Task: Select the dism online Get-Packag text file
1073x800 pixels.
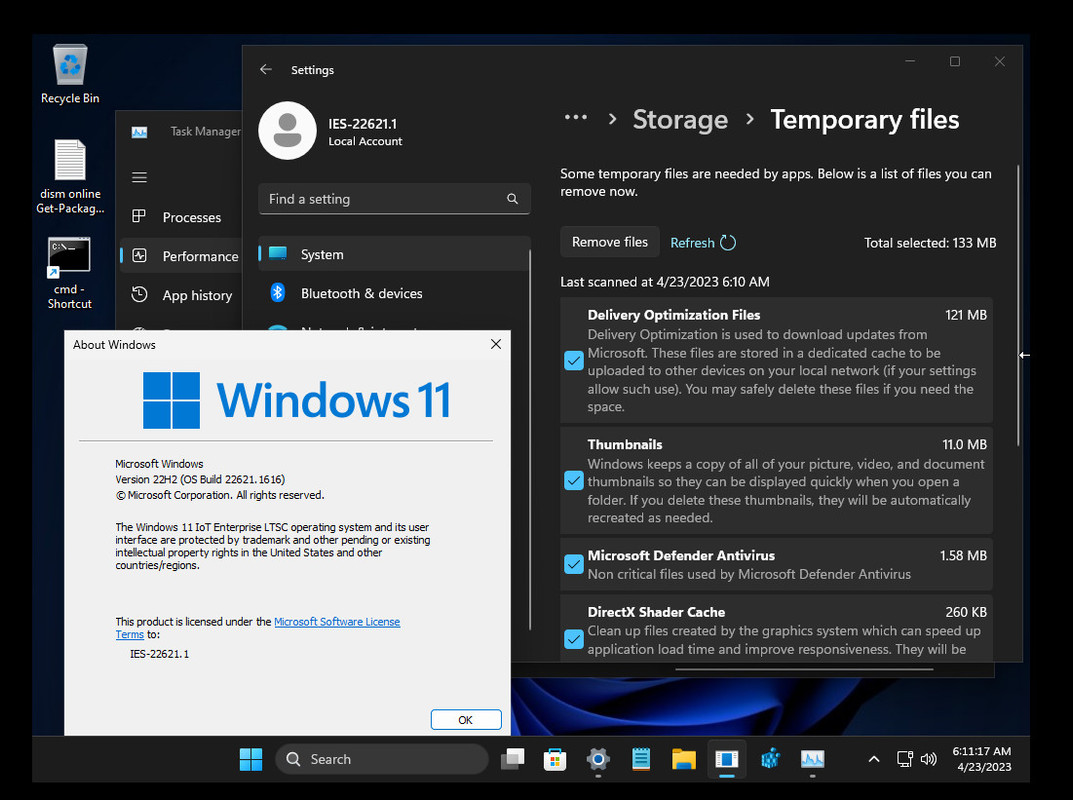Action: tap(70, 177)
